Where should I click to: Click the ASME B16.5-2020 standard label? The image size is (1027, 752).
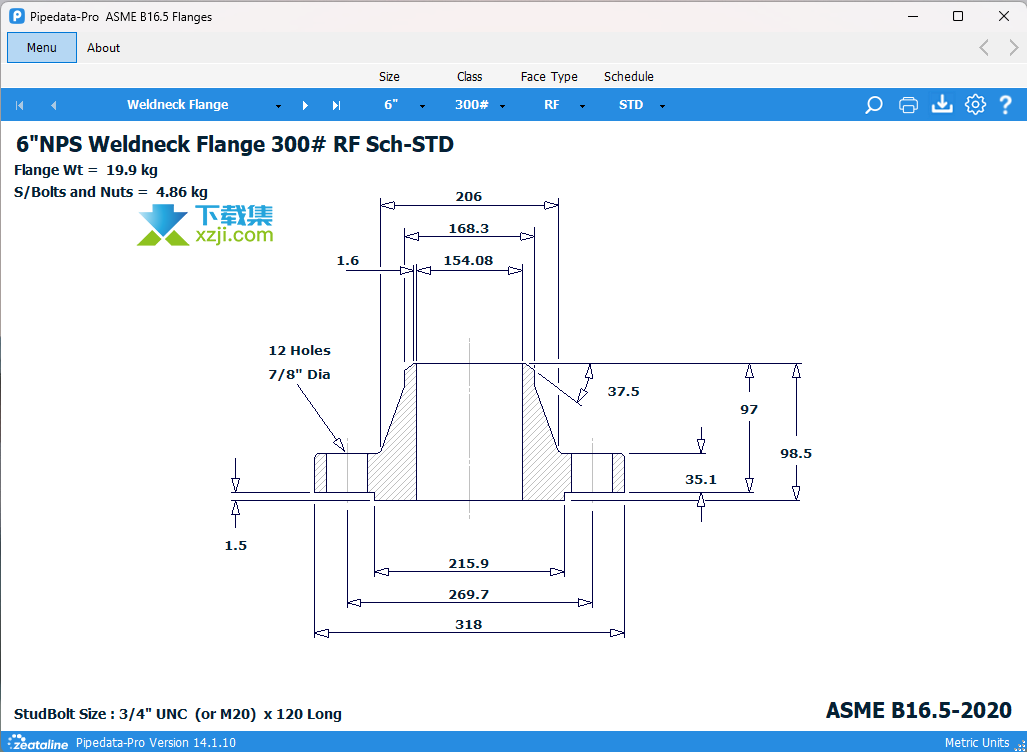coord(919,710)
